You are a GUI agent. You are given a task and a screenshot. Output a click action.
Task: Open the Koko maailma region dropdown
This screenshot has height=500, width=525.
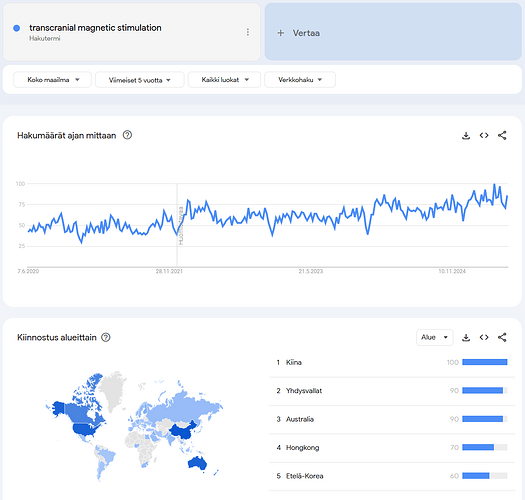[x=52, y=80]
